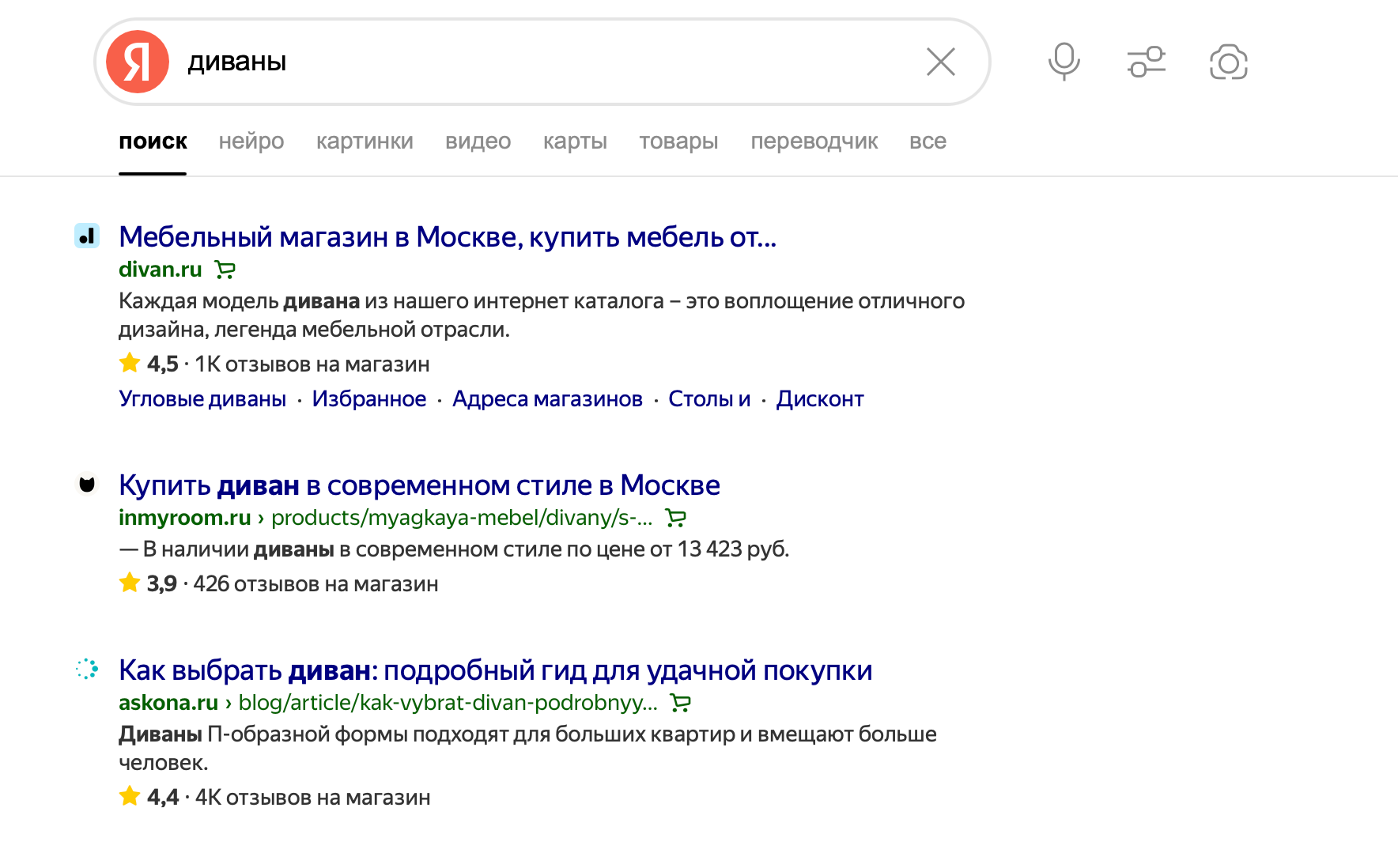Click the divan.ru favicon
This screenshot has width=1398, height=868.
[x=87, y=236]
